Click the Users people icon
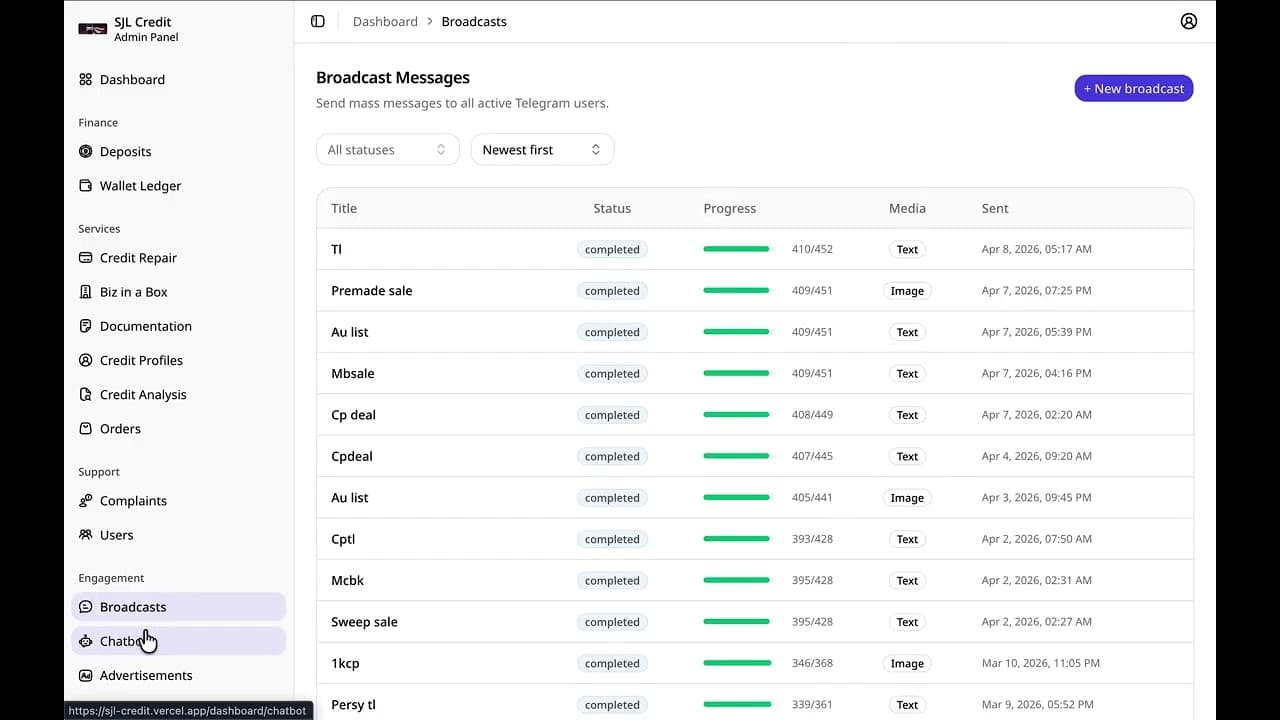 [x=85, y=535]
